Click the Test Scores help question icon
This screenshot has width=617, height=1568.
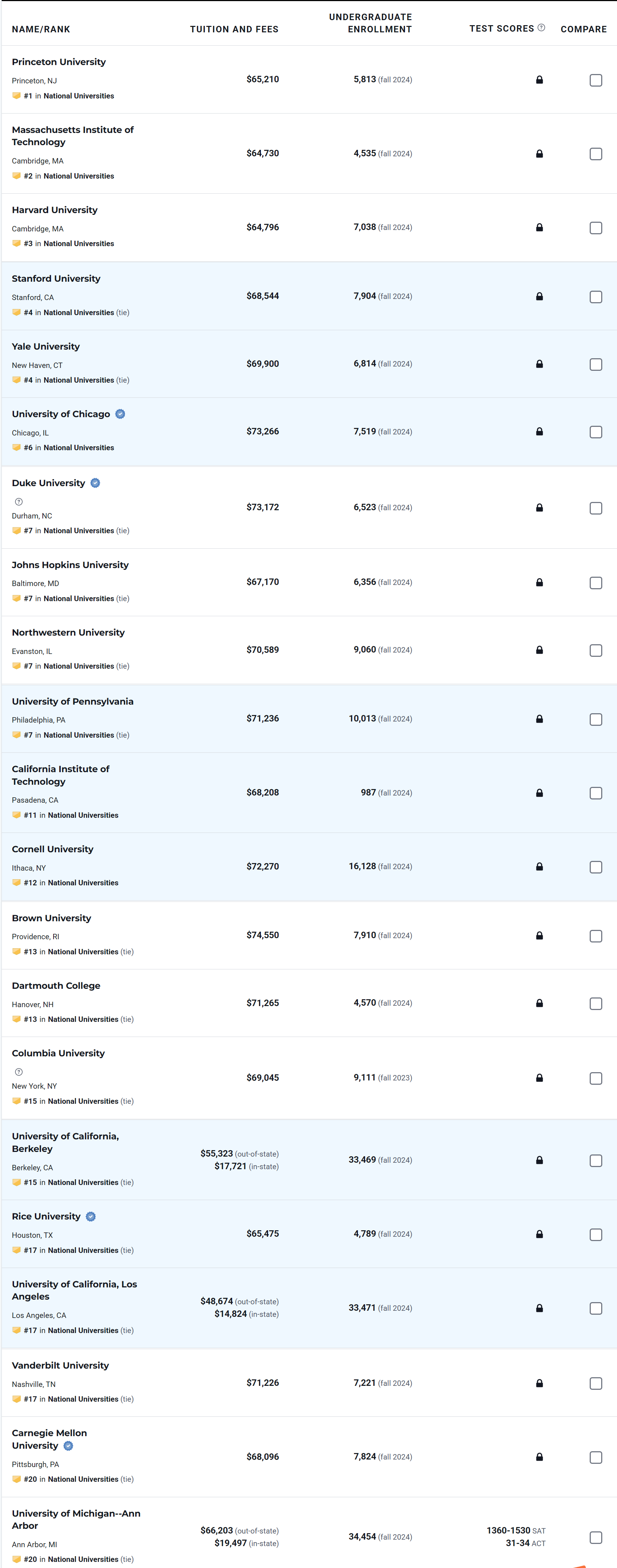tap(541, 28)
